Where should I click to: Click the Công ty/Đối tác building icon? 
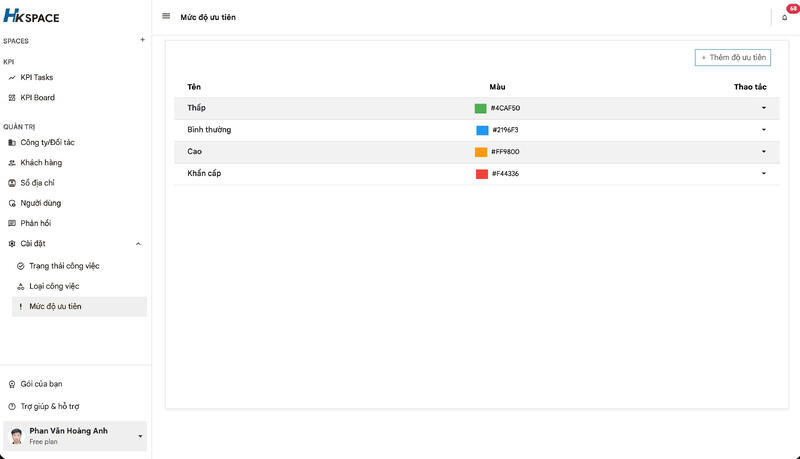(x=12, y=143)
